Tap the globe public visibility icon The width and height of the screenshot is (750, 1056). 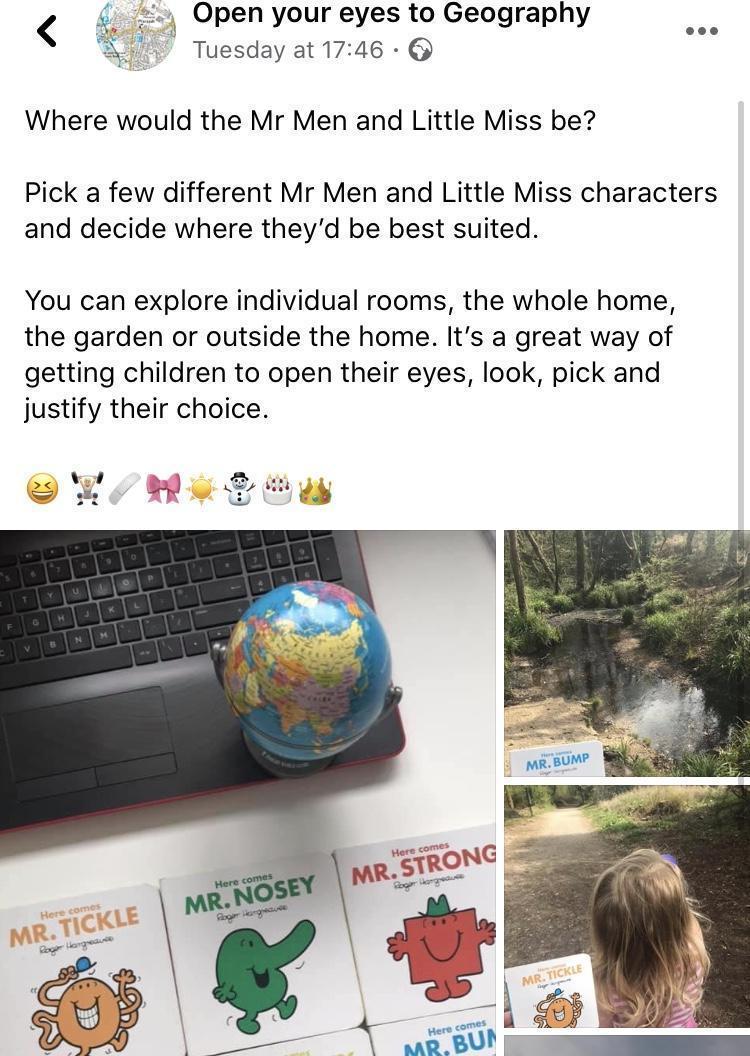pyautogui.click(x=421, y=50)
